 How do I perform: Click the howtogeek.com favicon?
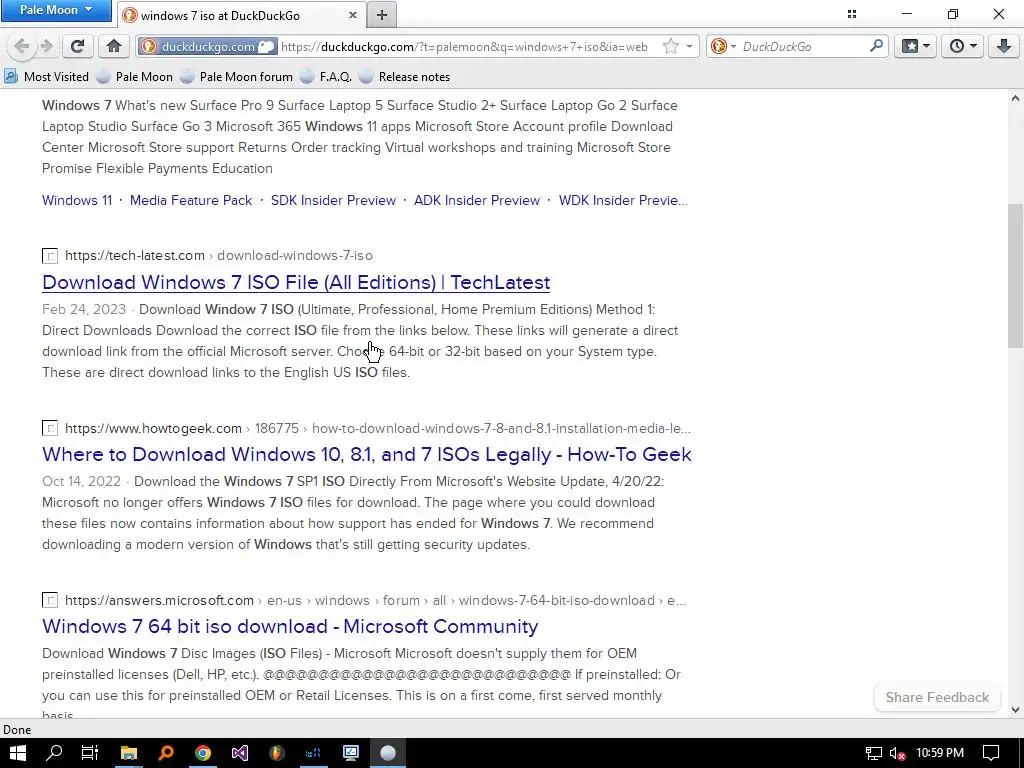[50, 428]
